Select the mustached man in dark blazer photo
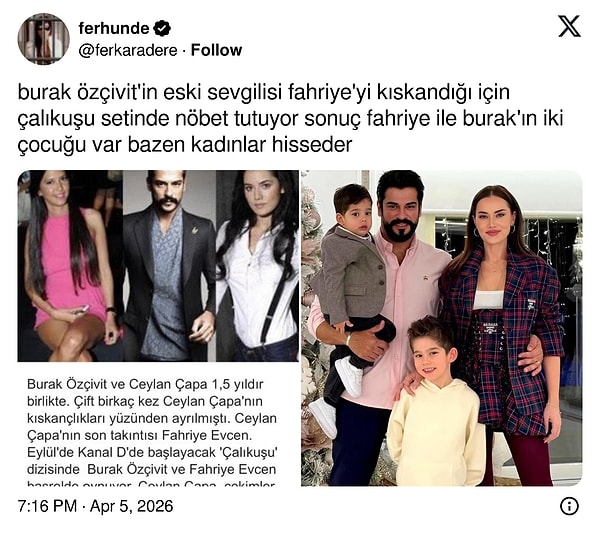The height and width of the screenshot is (536, 600). [170, 266]
